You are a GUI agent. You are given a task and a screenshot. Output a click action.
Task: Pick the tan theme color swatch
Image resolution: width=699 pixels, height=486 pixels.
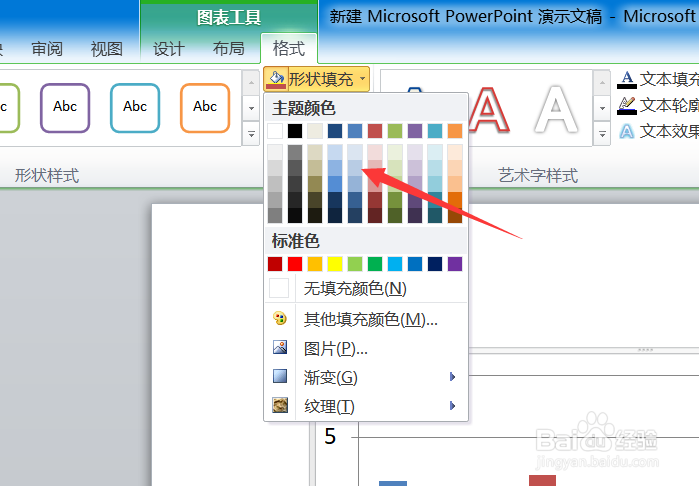pyautogui.click(x=315, y=131)
